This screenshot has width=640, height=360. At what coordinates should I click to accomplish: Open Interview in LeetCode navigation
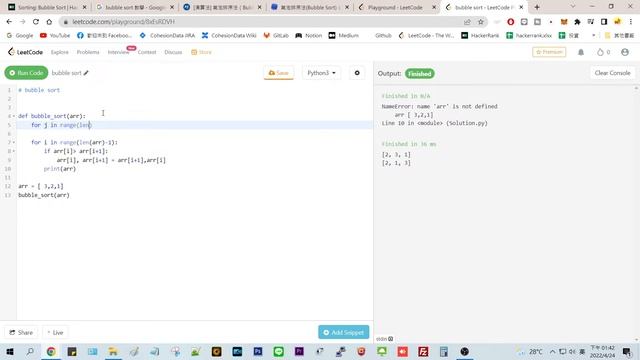tap(118, 52)
